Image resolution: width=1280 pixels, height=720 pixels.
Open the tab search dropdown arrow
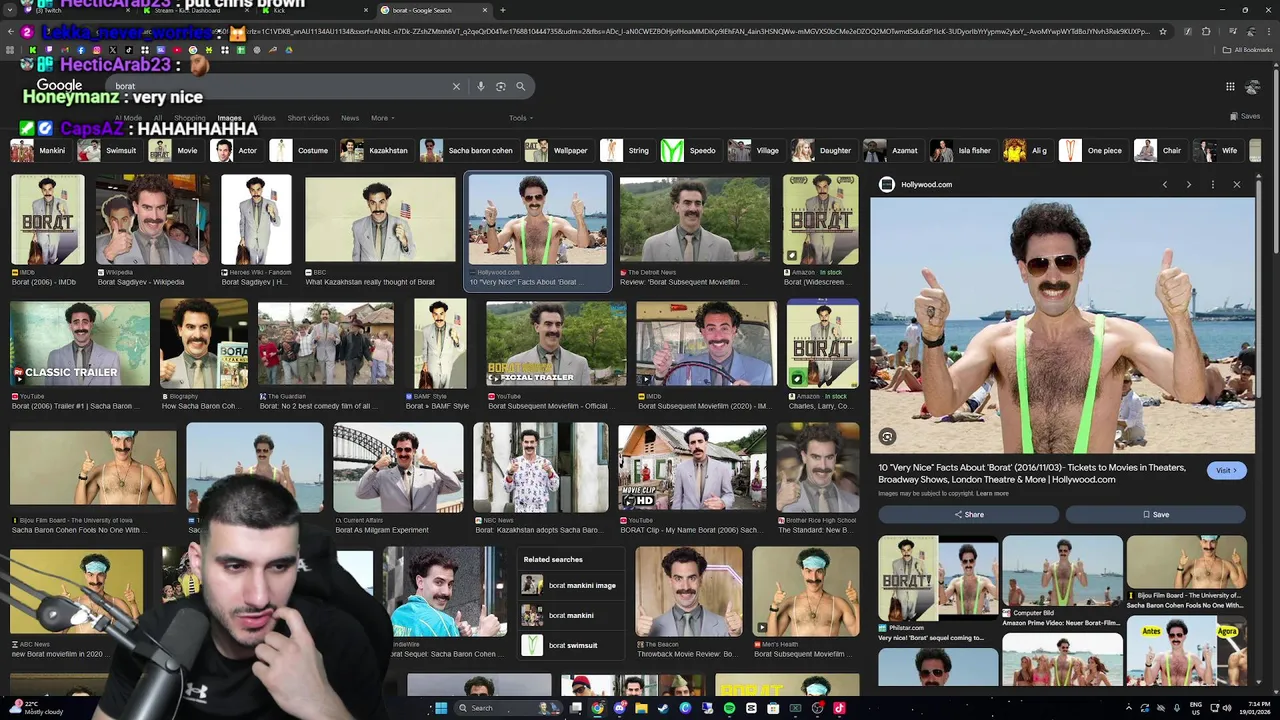(10, 10)
